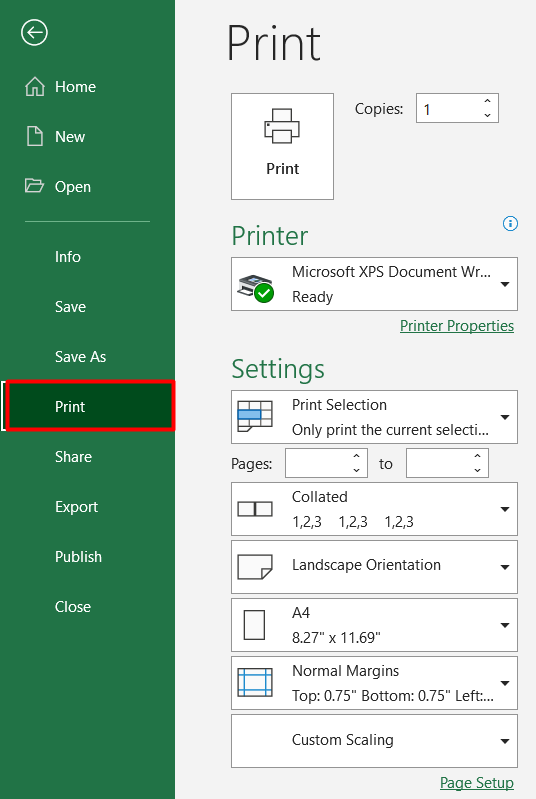536x799 pixels.
Task: Click the blue printer info icon
Action: [510, 223]
